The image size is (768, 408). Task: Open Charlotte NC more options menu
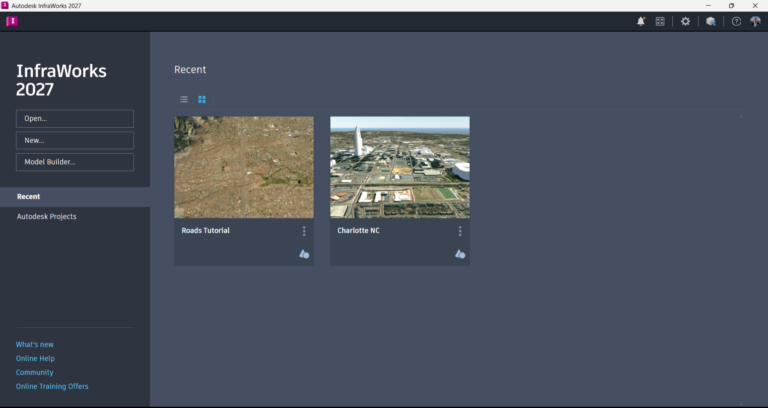[459, 231]
